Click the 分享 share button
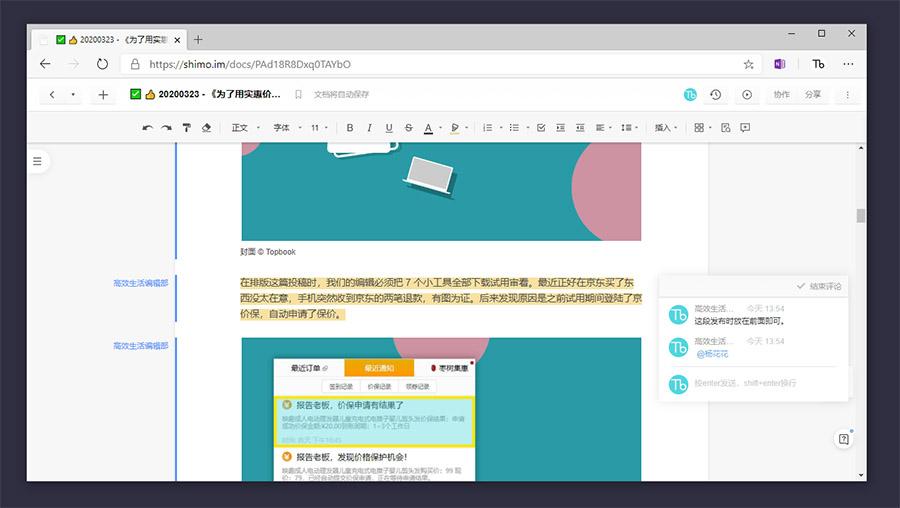 coord(813,95)
